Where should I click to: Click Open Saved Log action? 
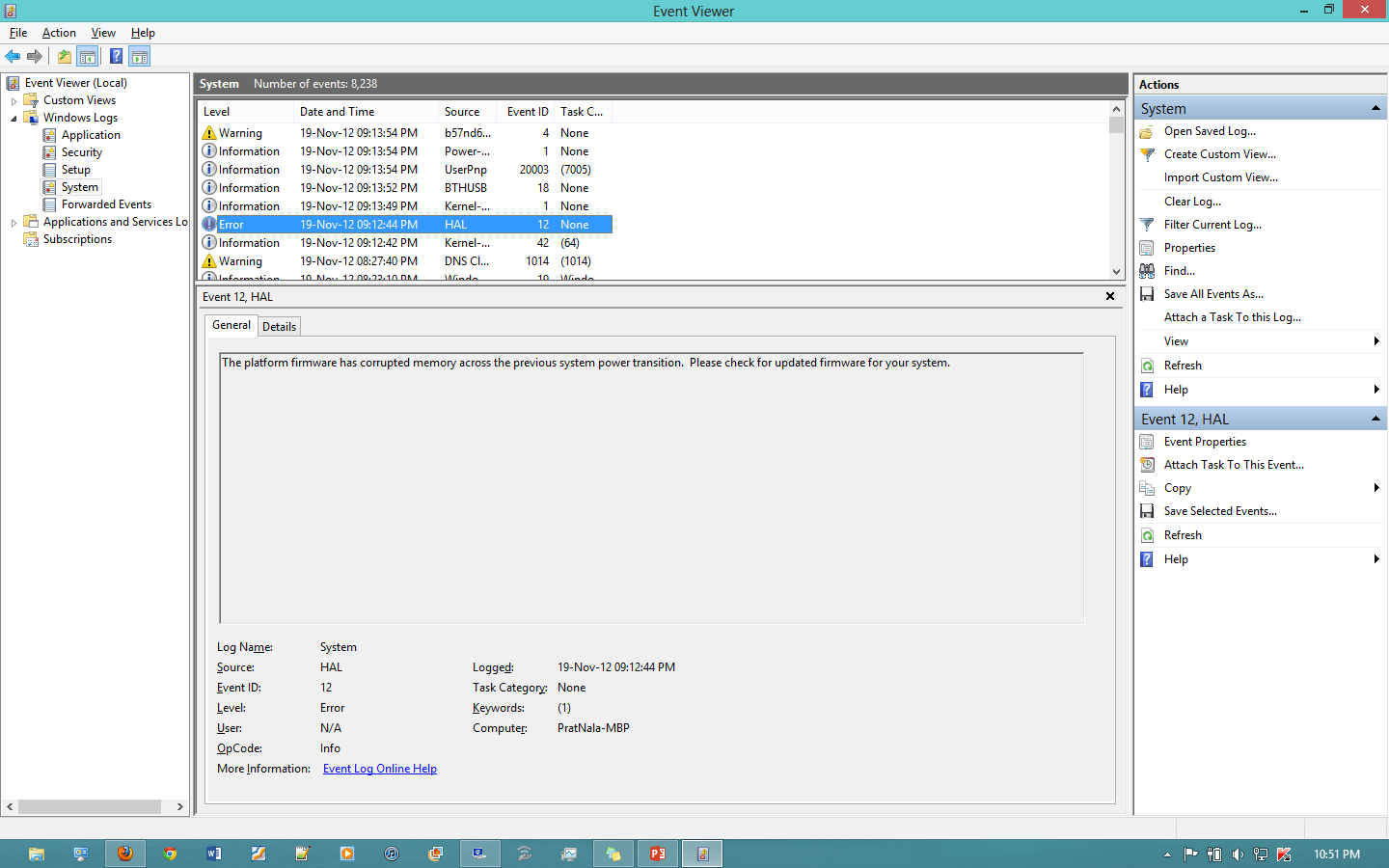tap(1210, 131)
